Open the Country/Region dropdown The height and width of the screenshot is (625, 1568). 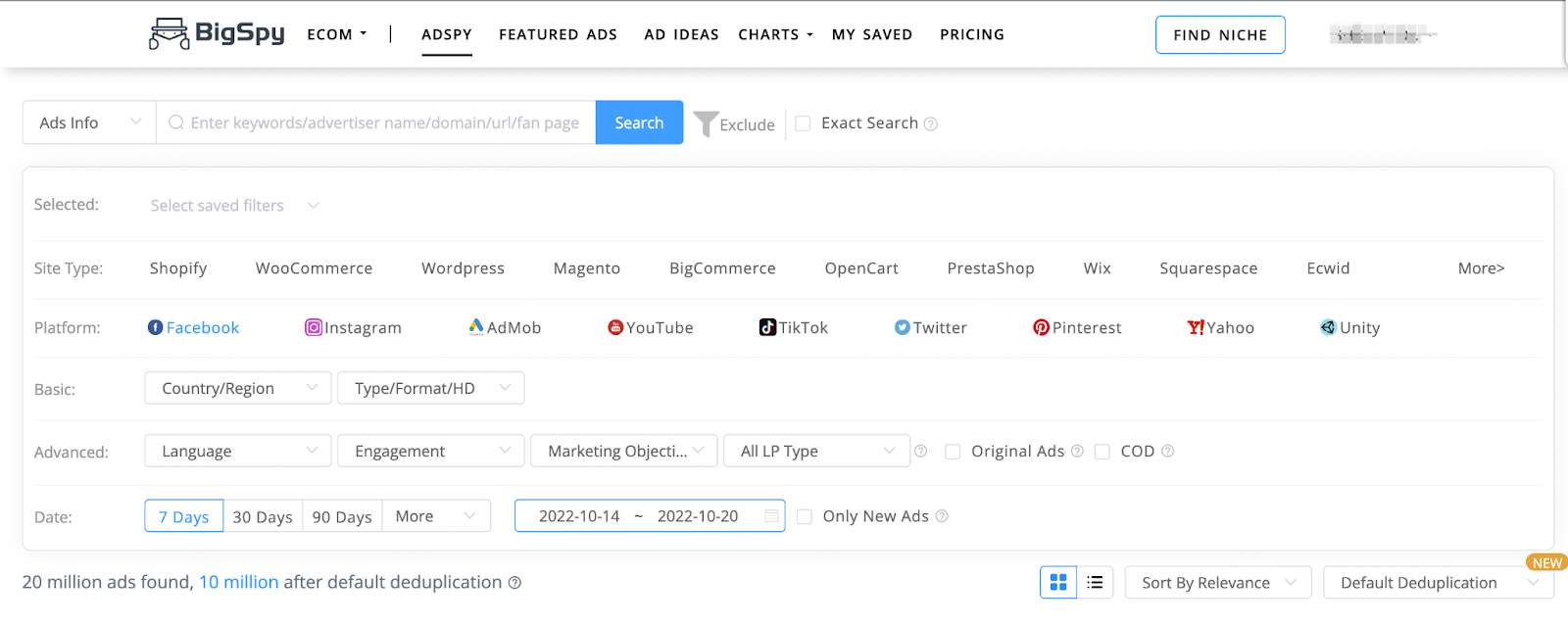pos(238,388)
